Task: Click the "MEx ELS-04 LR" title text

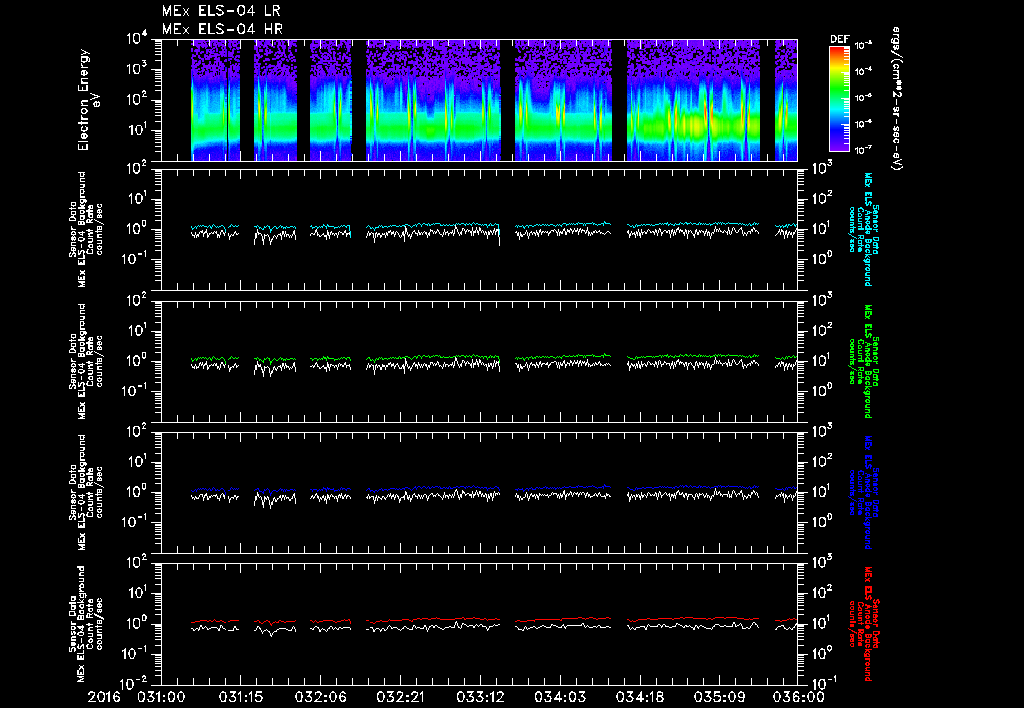Action: (221, 10)
